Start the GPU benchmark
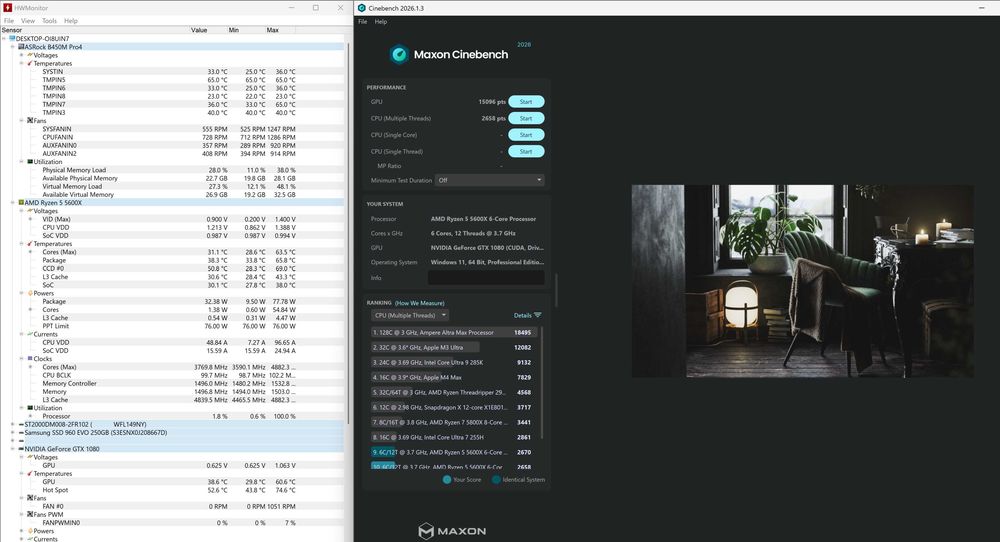Image resolution: width=1000 pixels, height=542 pixels. [x=526, y=101]
